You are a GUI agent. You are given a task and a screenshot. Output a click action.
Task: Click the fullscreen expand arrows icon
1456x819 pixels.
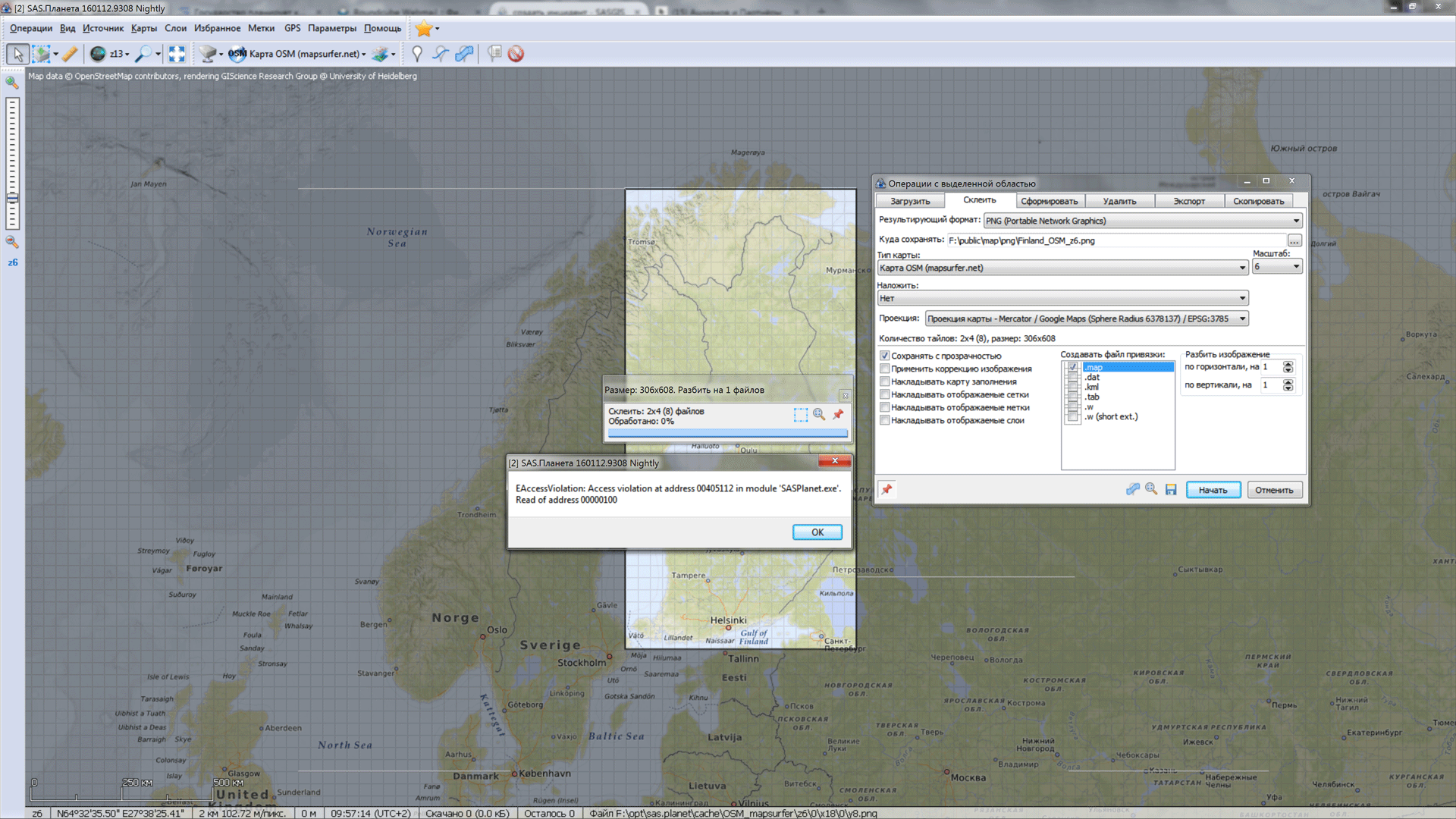[177, 54]
